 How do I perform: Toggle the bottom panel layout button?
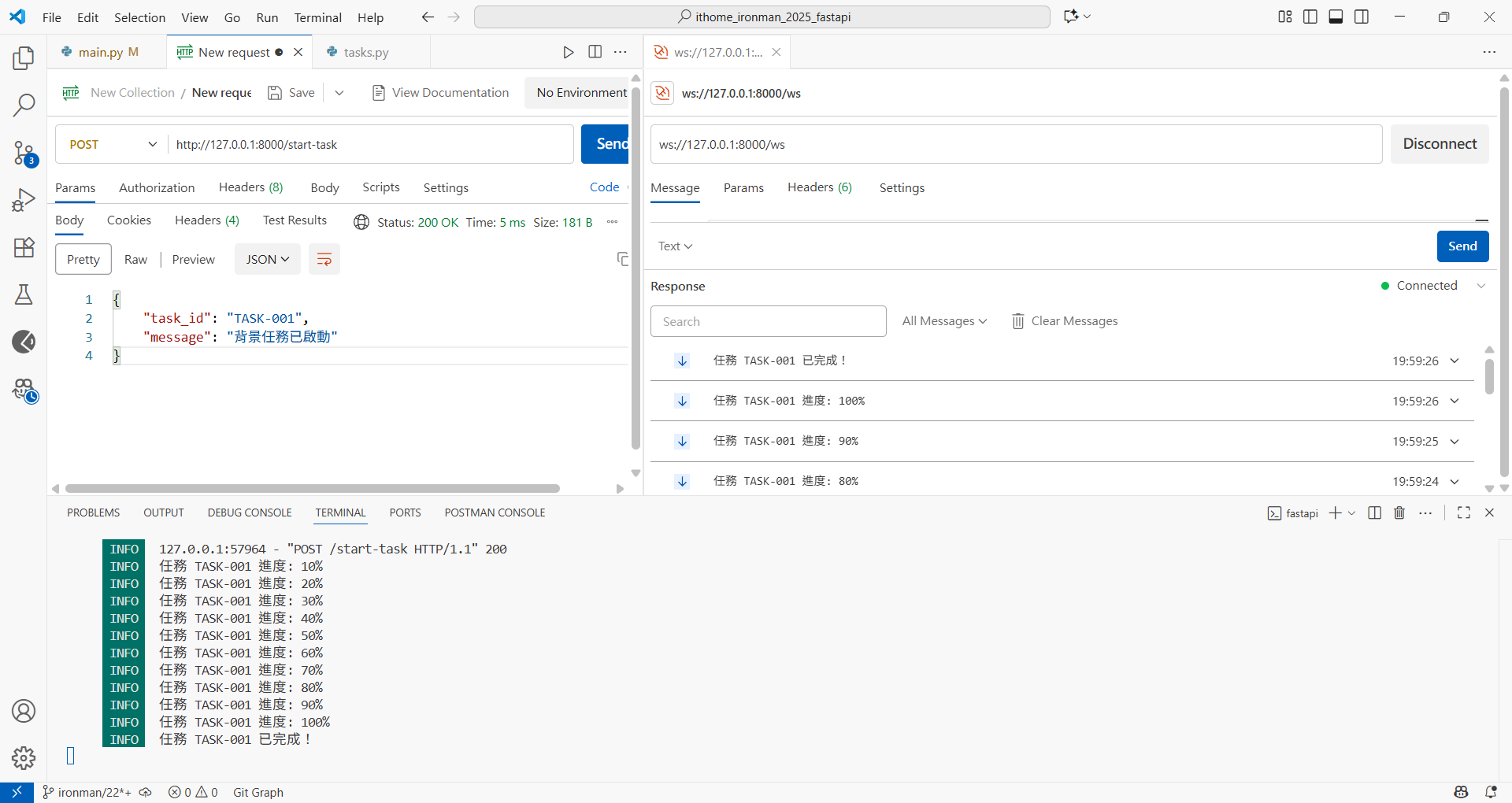tap(1336, 17)
